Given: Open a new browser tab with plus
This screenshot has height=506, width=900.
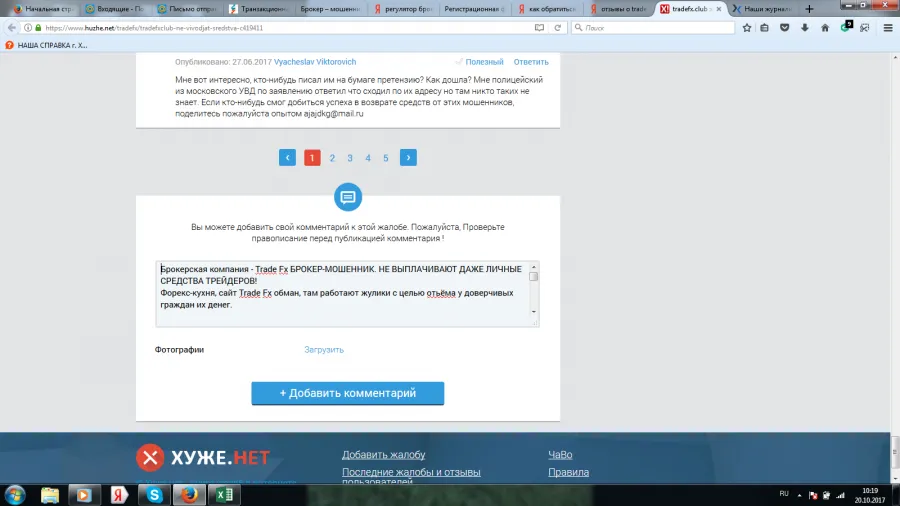Looking at the screenshot, I should click(809, 9).
